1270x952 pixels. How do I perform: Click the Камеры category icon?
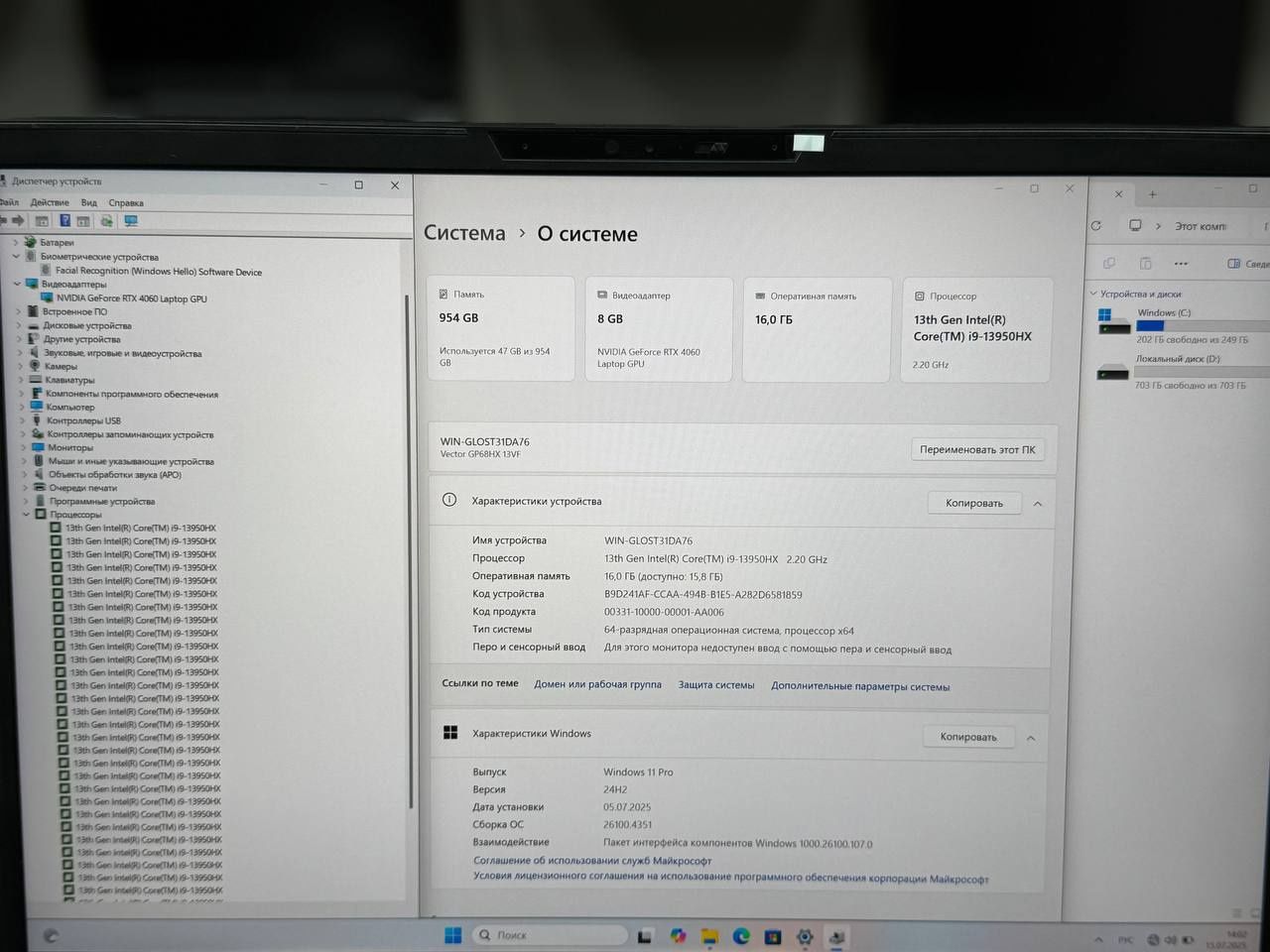click(x=35, y=366)
